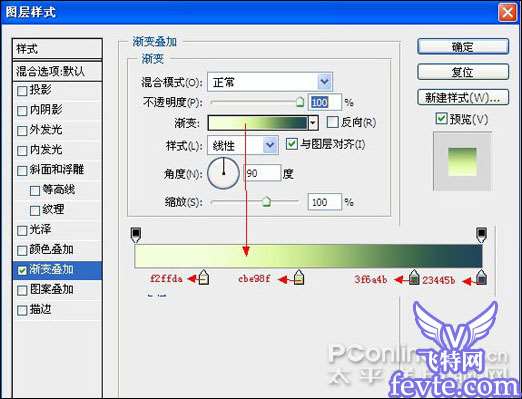Click the 缩放 percent input field
Viewport: 522px width, 399px height.
click(325, 202)
